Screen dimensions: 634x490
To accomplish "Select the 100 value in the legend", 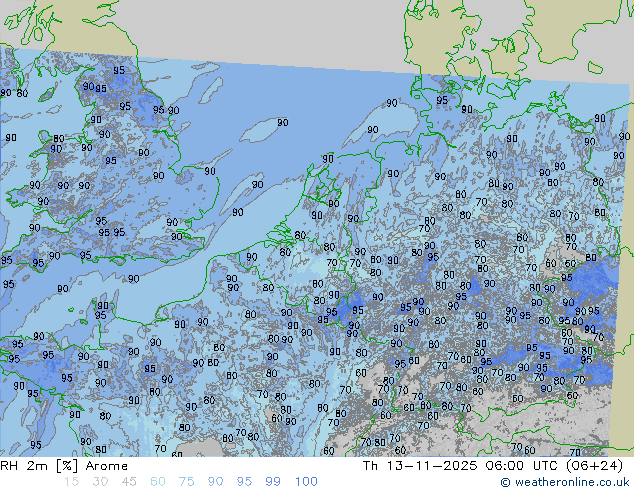I will [306, 482].
